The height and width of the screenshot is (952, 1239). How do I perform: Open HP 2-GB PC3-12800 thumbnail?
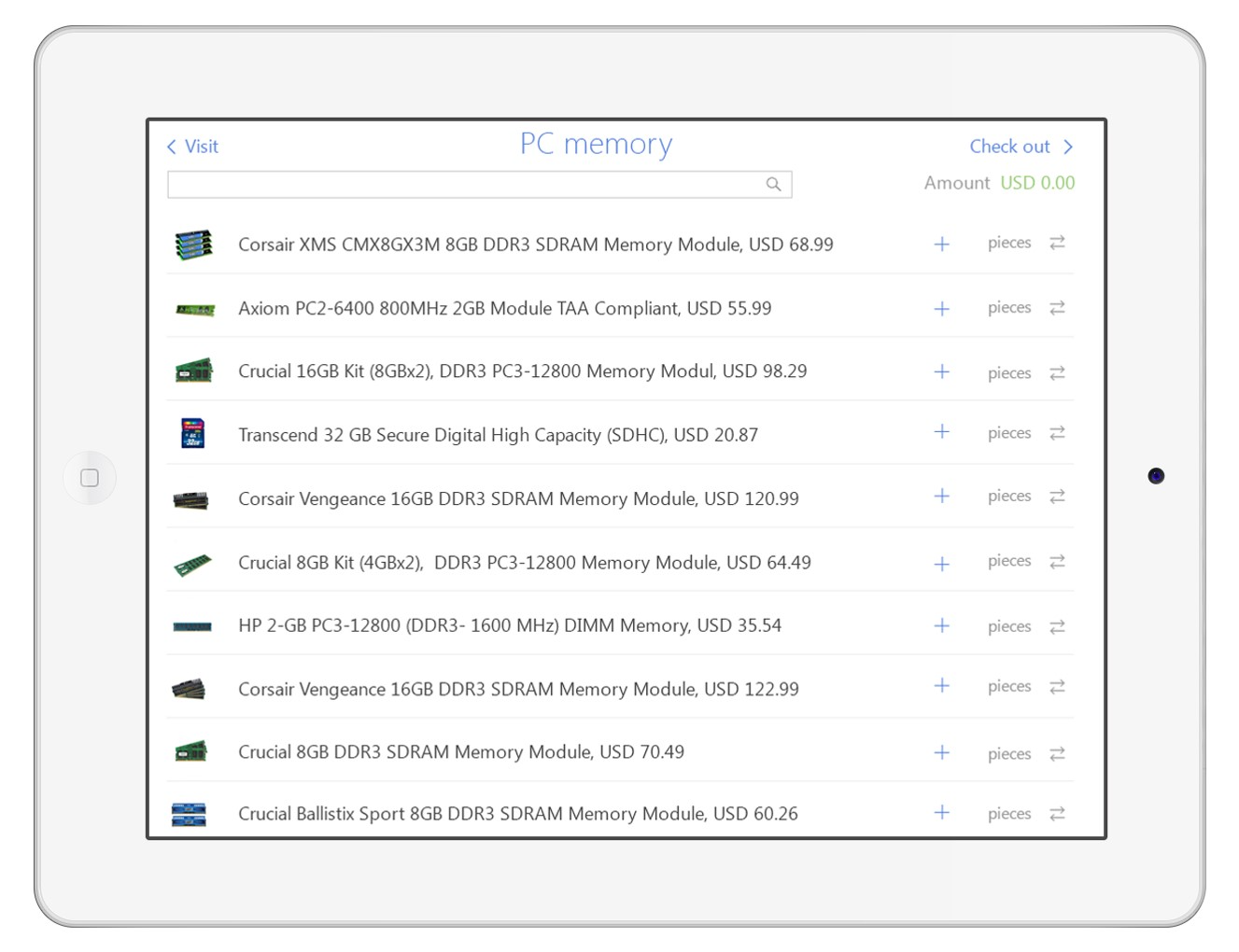coord(192,626)
